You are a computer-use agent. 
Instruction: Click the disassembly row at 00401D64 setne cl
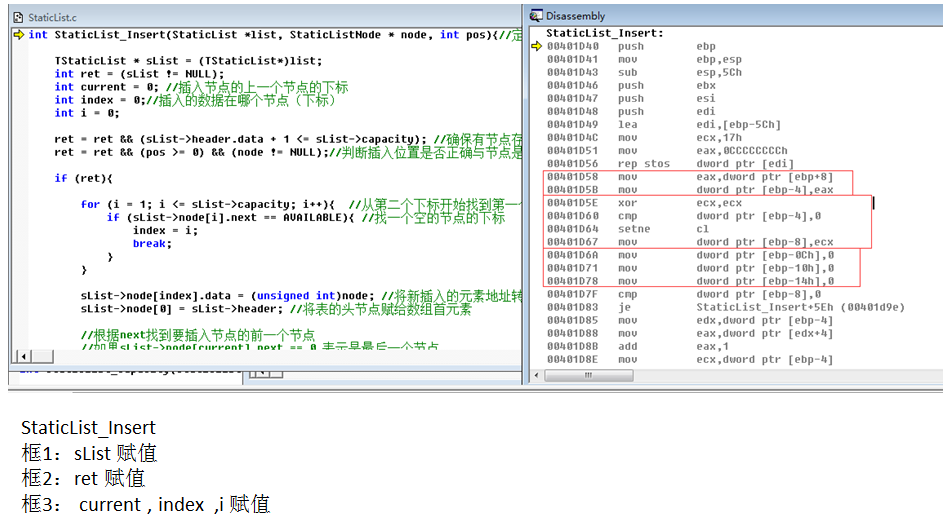pos(628,229)
